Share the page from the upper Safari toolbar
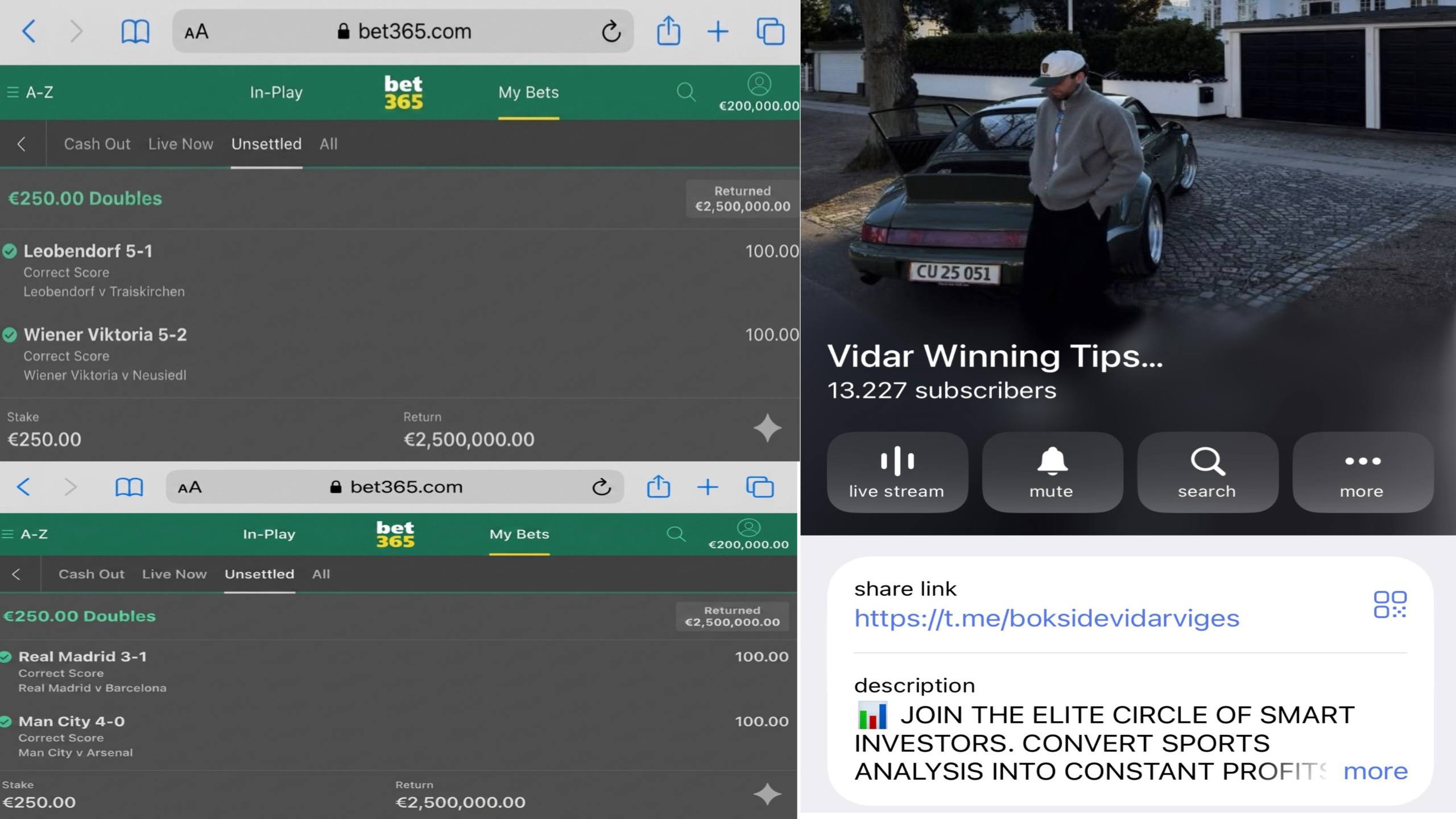 point(668,30)
